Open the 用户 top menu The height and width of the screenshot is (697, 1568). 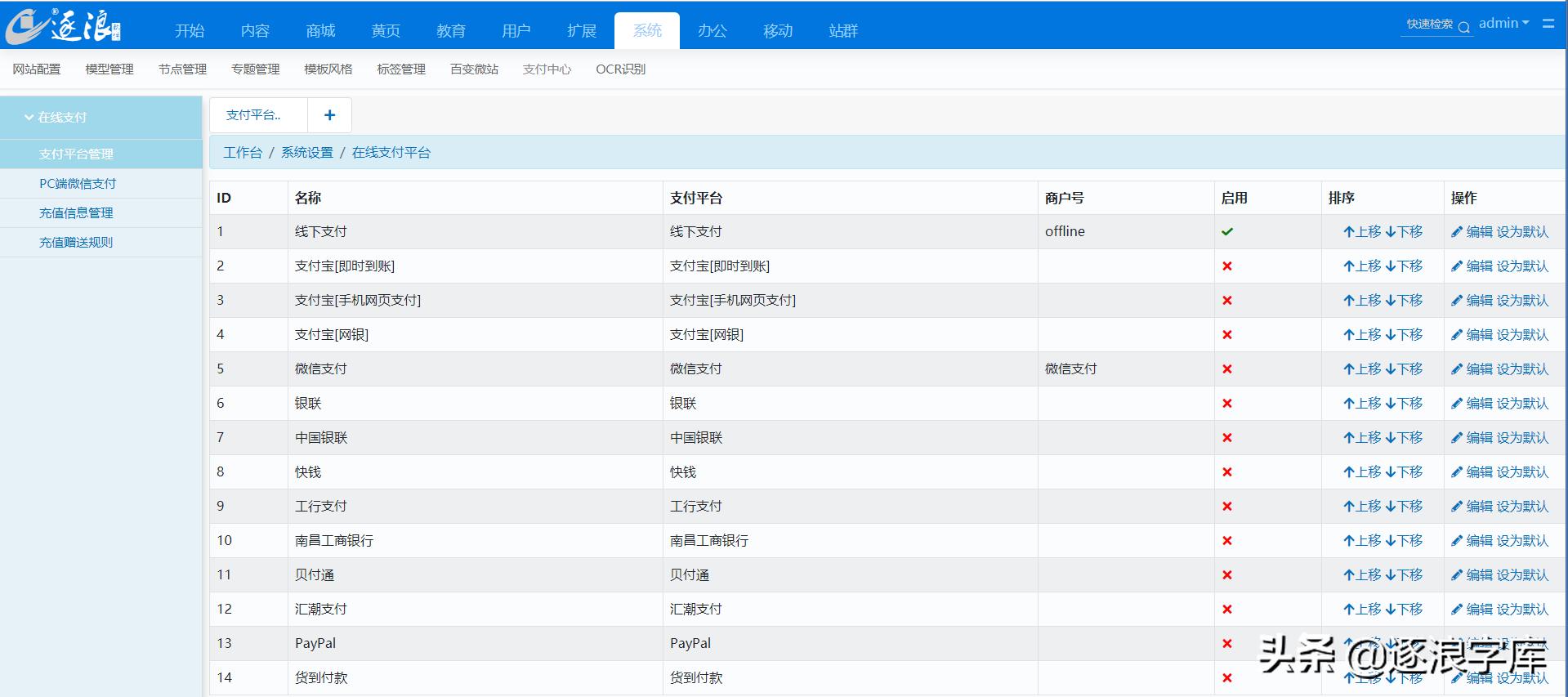[x=516, y=31]
